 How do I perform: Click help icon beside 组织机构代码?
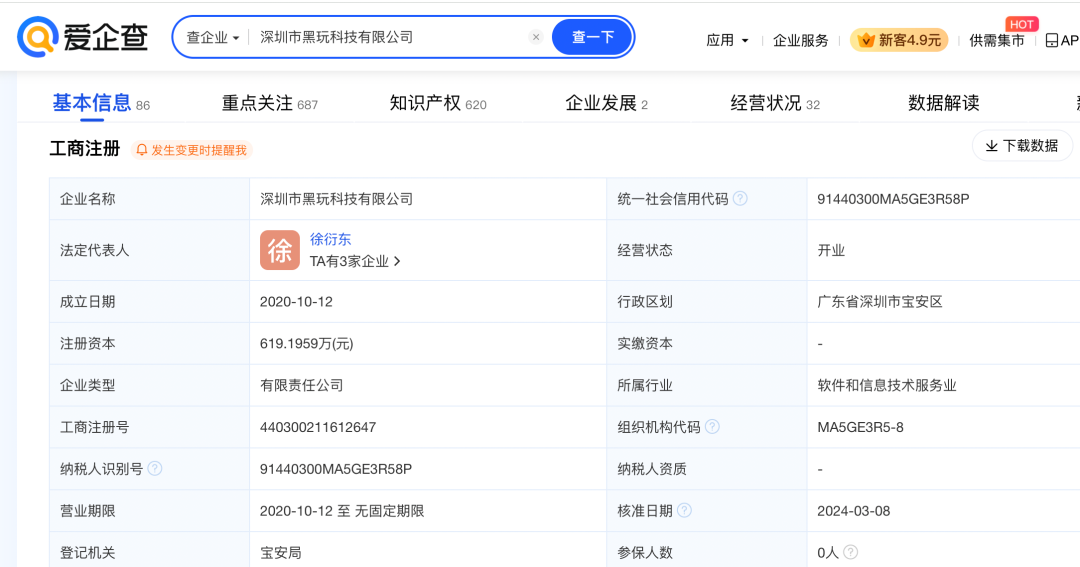click(x=712, y=427)
